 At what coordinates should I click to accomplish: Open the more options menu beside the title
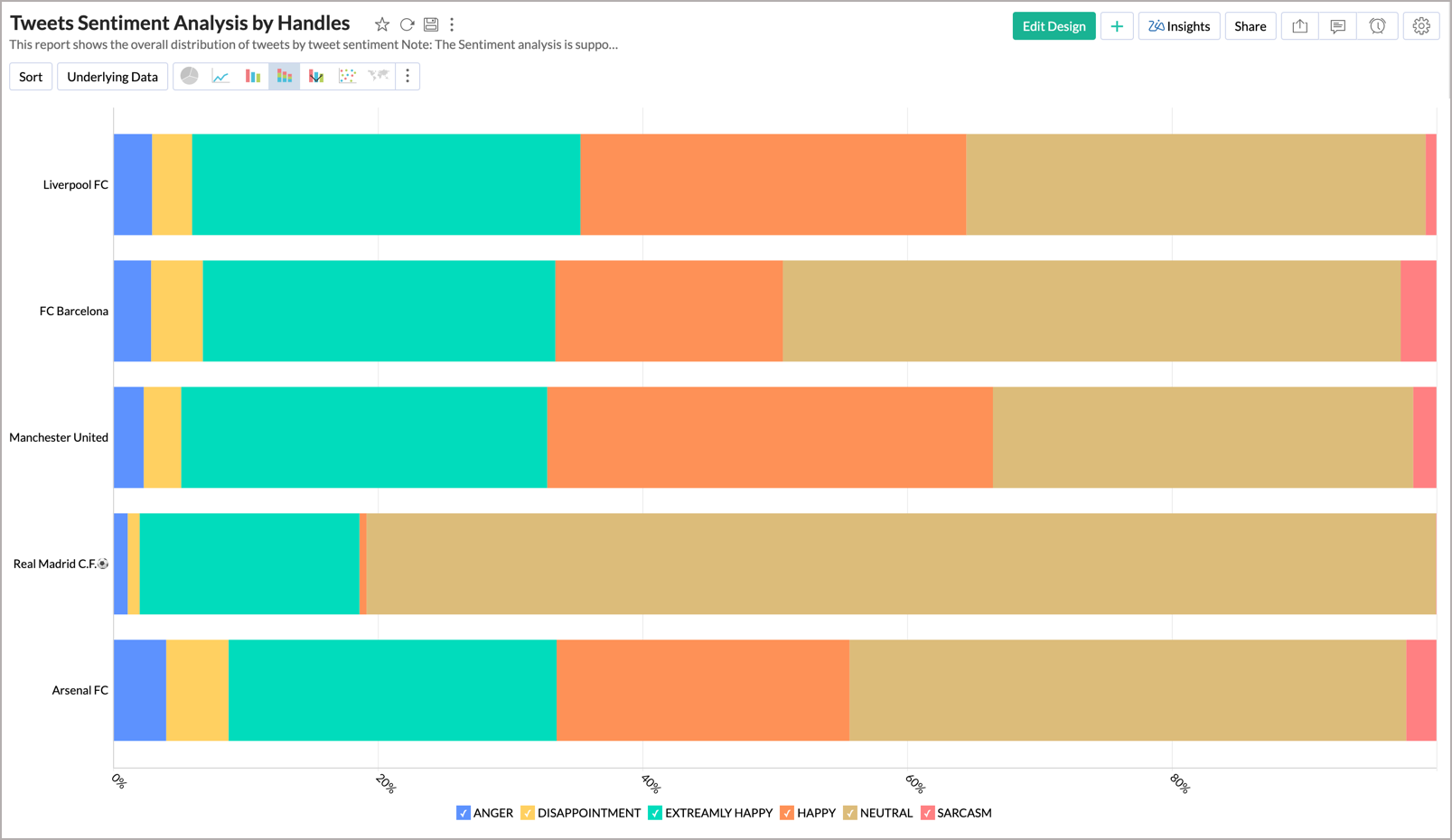[x=452, y=24]
